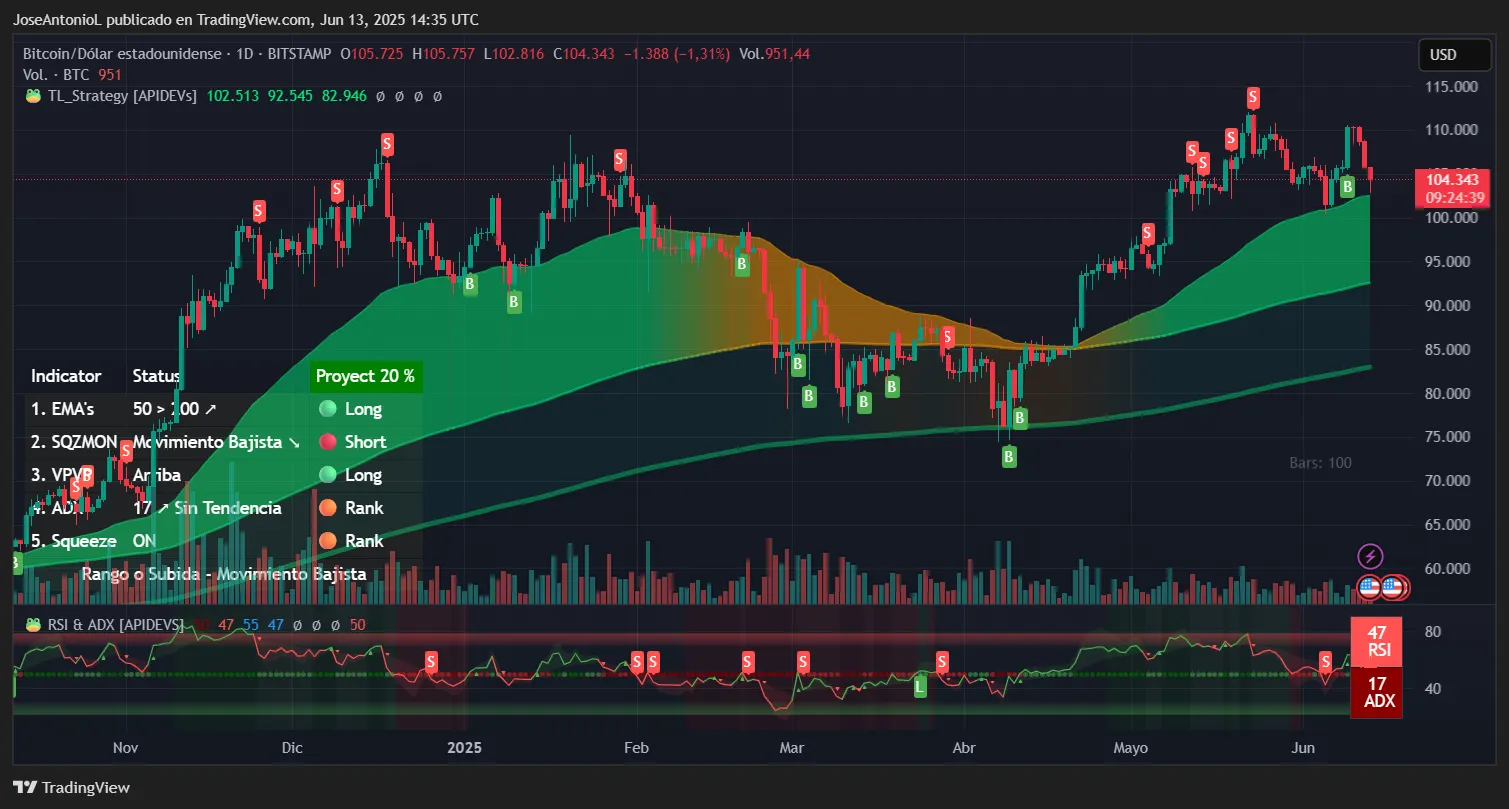Viewport: 1509px width, 809px height.
Task: Open the USD currency selector
Action: (1455, 54)
